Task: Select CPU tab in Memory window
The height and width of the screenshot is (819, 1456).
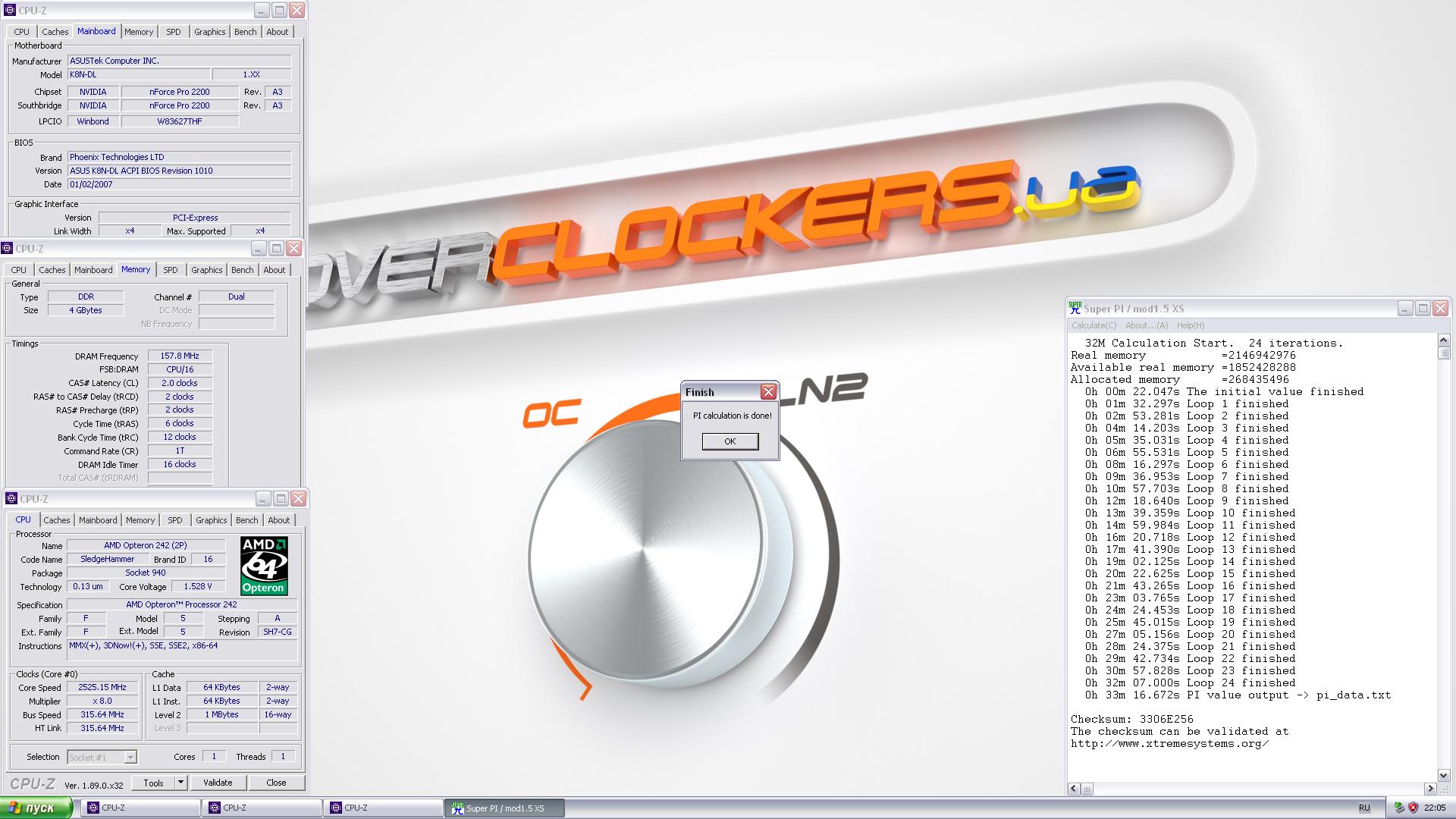Action: pyautogui.click(x=19, y=270)
